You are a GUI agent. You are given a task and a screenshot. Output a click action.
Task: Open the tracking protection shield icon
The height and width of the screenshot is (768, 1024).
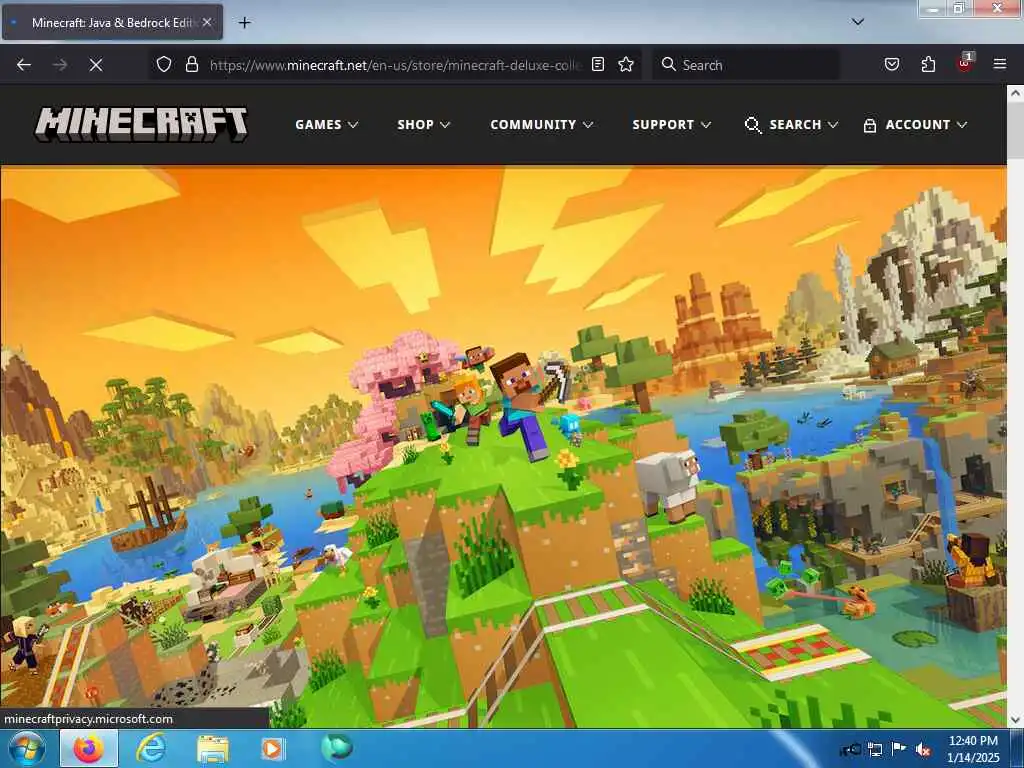pos(164,64)
